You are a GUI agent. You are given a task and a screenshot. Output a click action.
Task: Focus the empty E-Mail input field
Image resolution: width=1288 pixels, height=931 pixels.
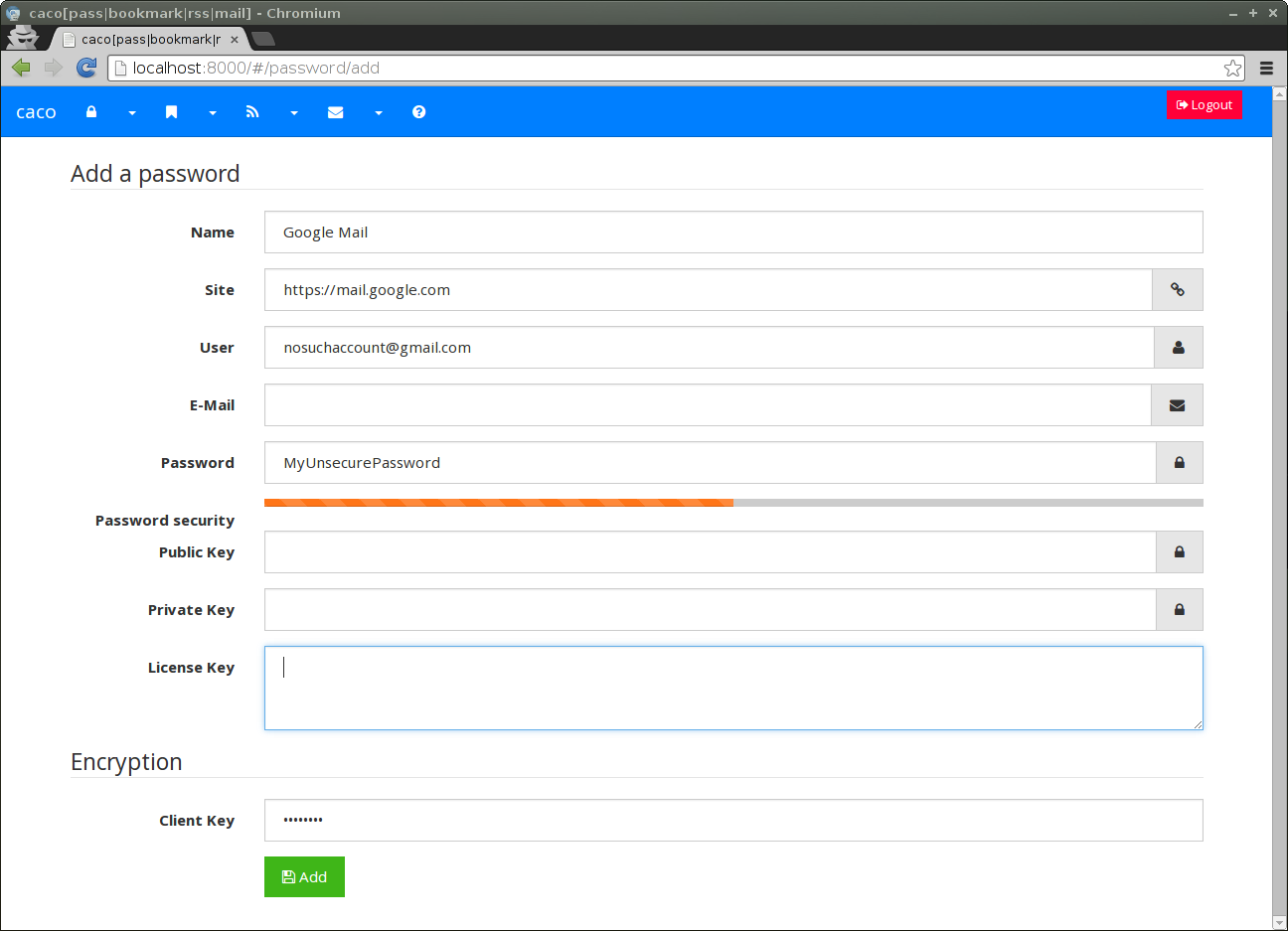tap(709, 404)
